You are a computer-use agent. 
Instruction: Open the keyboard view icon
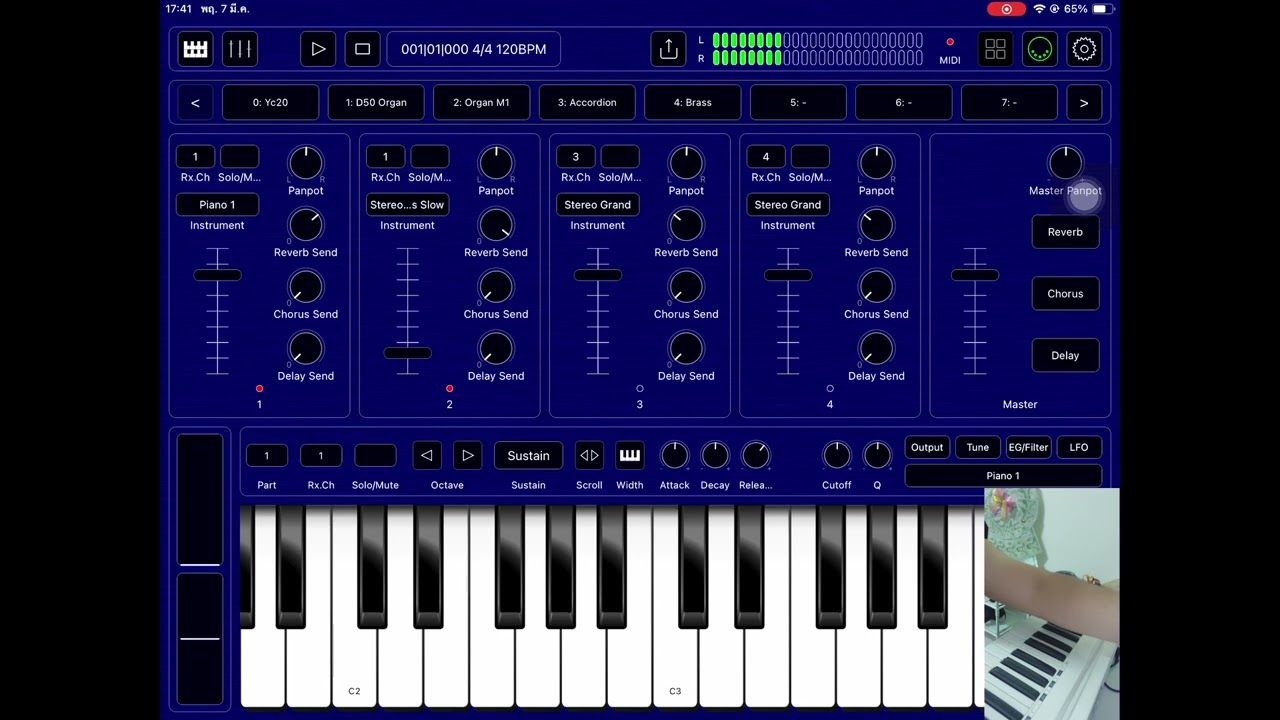195,49
